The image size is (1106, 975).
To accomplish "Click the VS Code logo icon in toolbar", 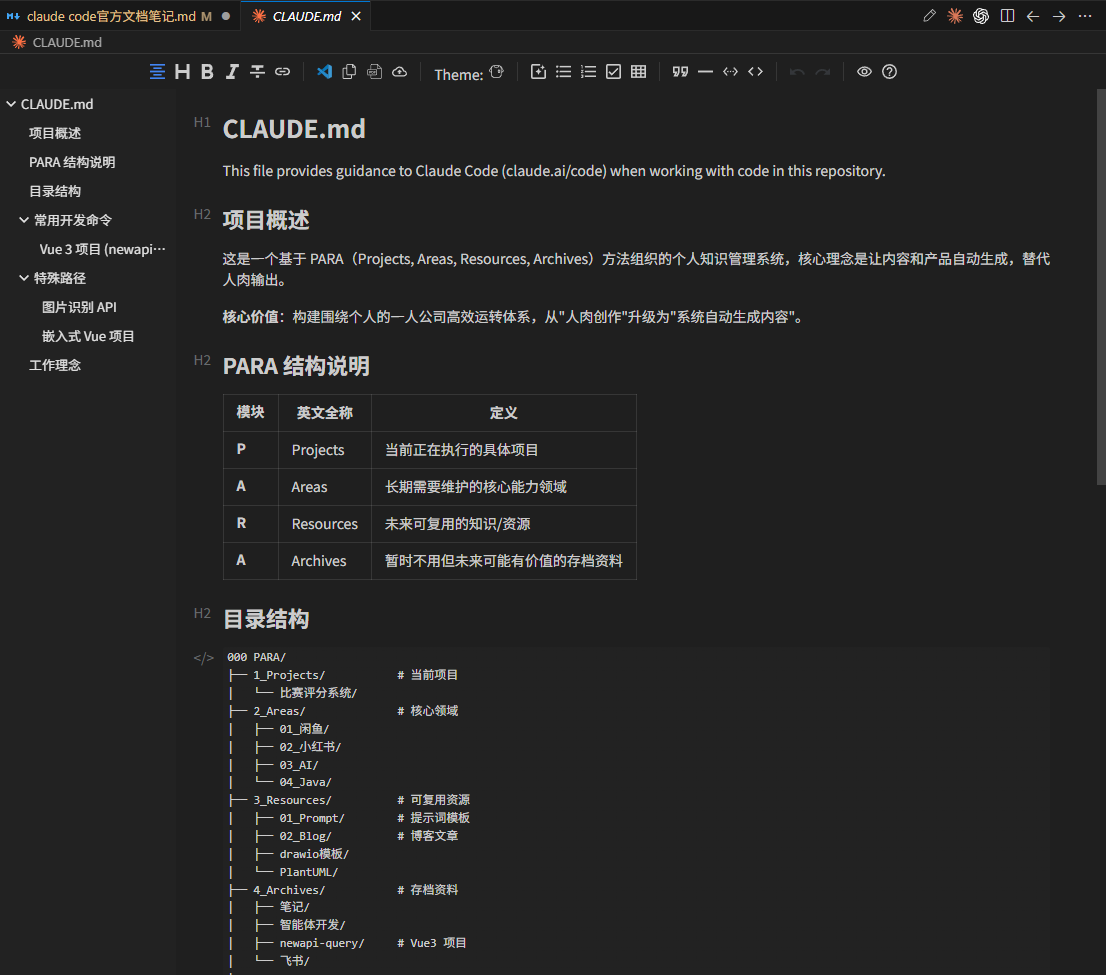I will (x=324, y=72).
